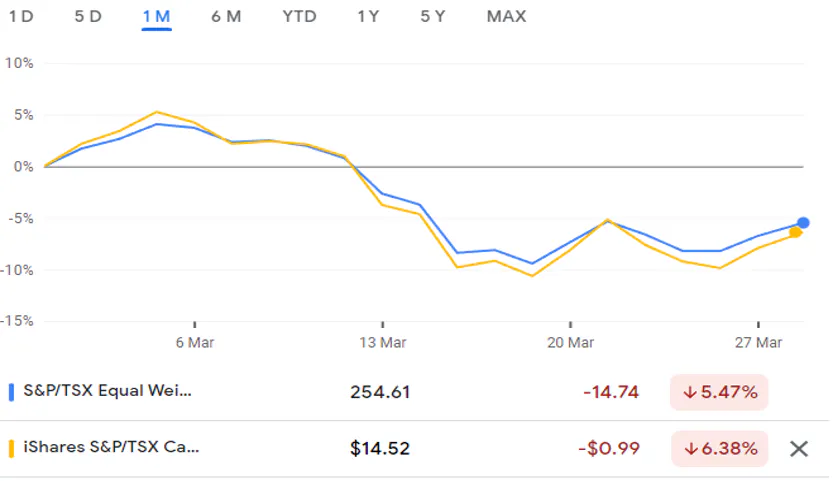
Task: Select the active 1 M range tab
Action: (157, 16)
